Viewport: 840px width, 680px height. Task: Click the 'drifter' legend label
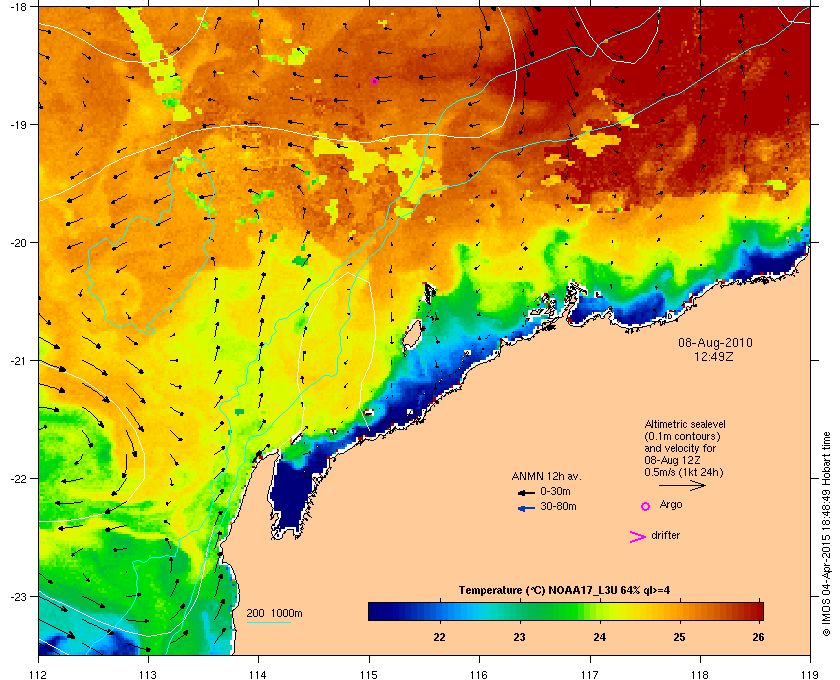pos(665,535)
